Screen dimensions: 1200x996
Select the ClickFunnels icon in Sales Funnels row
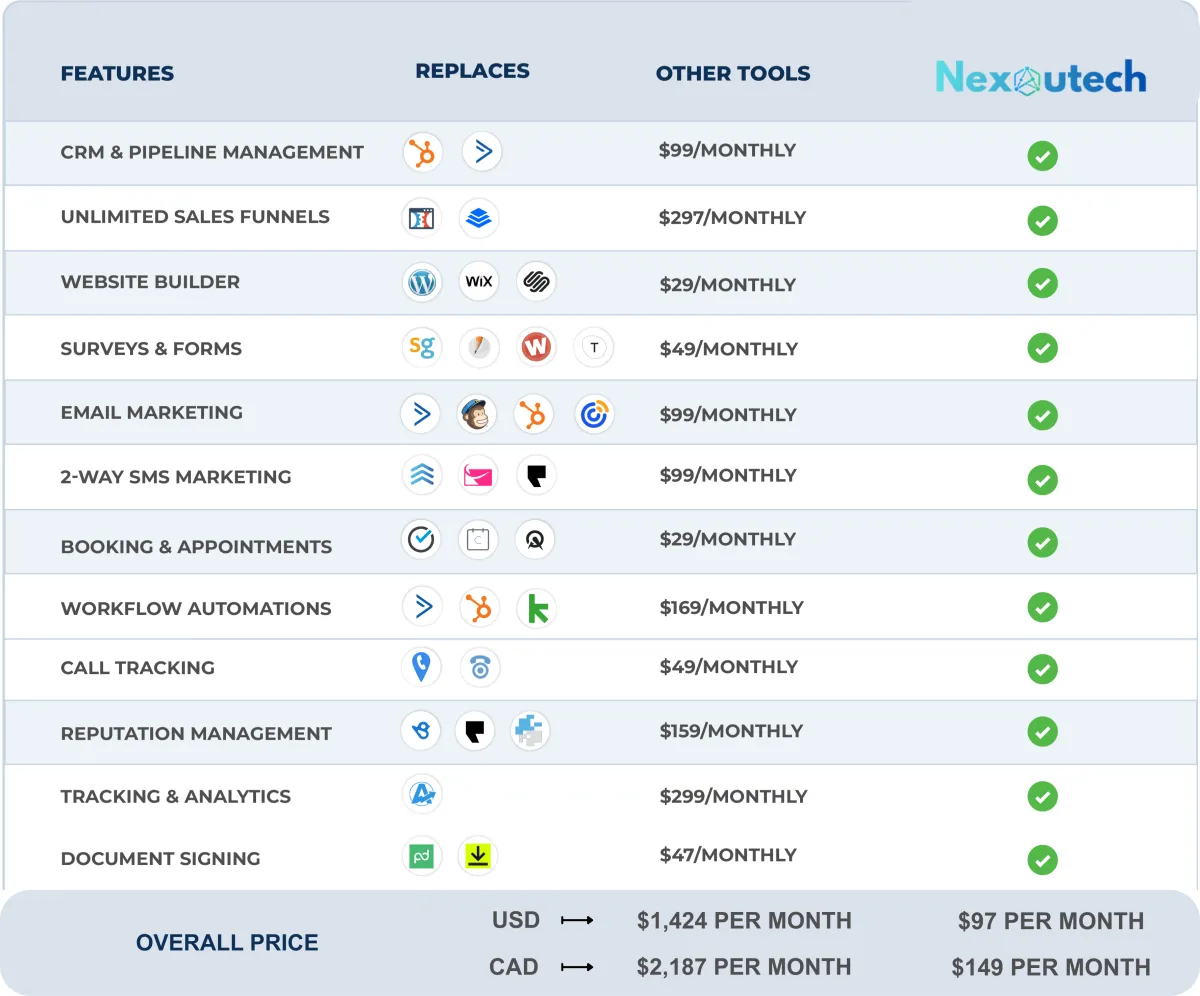coord(421,218)
